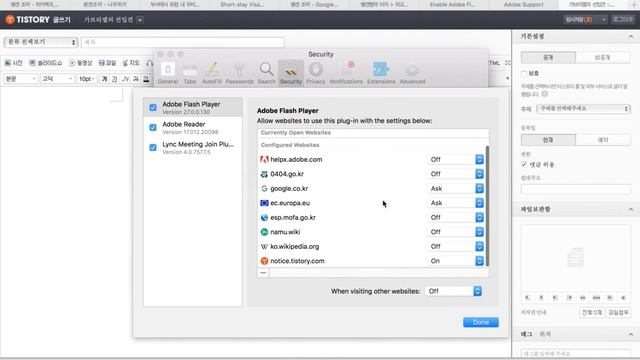This screenshot has width=640, height=360.
Task: Select the 현재 publish-time option
Action: tap(548, 140)
